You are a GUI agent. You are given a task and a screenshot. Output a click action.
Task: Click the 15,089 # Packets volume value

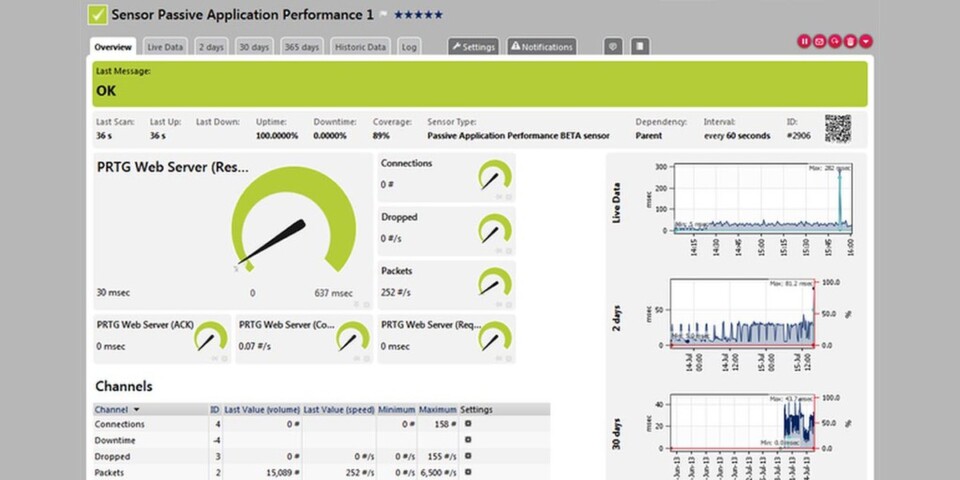tap(285, 472)
